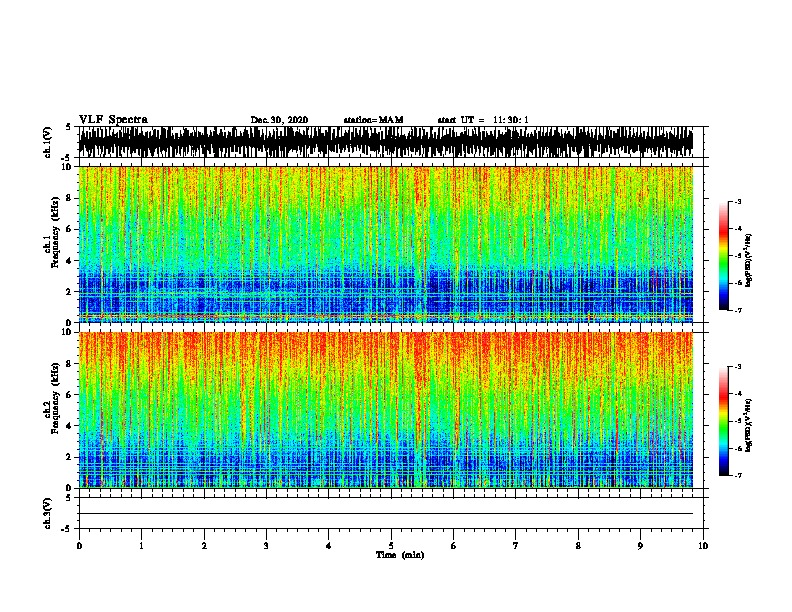Click the "VLF Spectra" plot title
Image resolution: width=792 pixels, height=612 pixels.
[x=113, y=120]
